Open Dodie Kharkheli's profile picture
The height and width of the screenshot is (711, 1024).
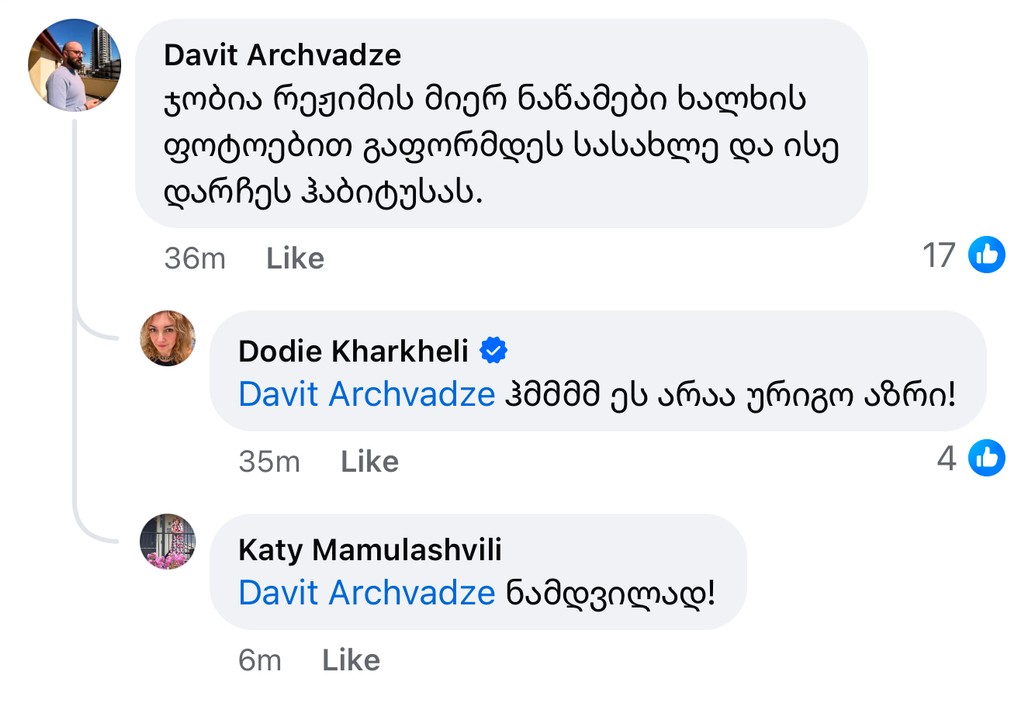(x=168, y=338)
